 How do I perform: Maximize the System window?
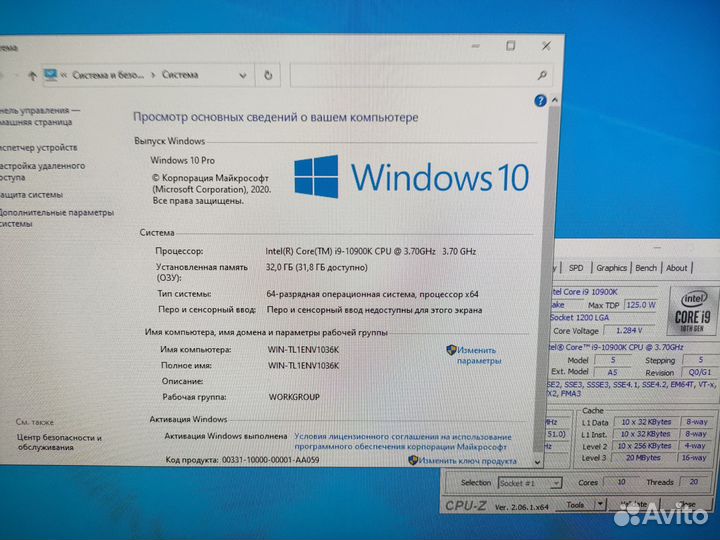pos(510,46)
